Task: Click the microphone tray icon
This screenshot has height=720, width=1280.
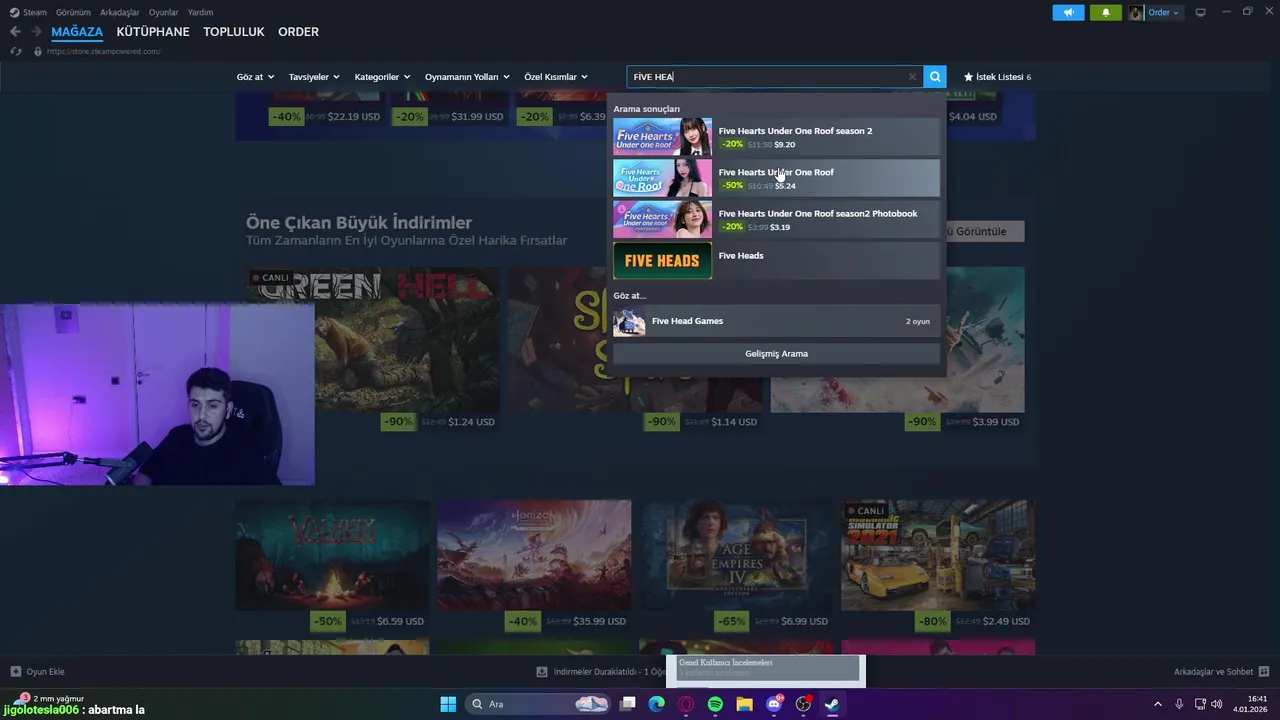Action: point(1179,704)
